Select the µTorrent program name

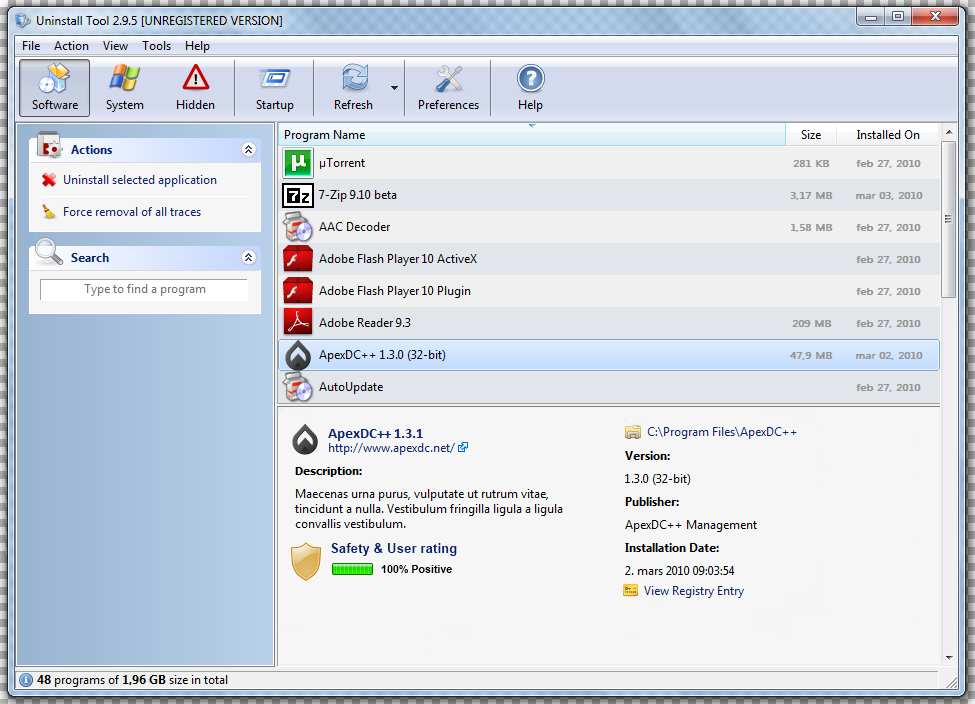(x=342, y=163)
